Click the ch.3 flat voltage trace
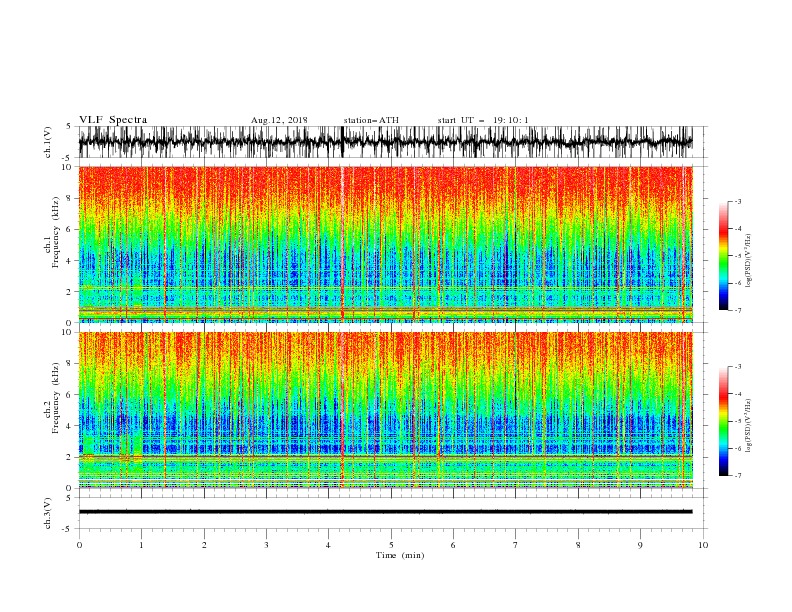The image size is (792, 612). pos(385,512)
